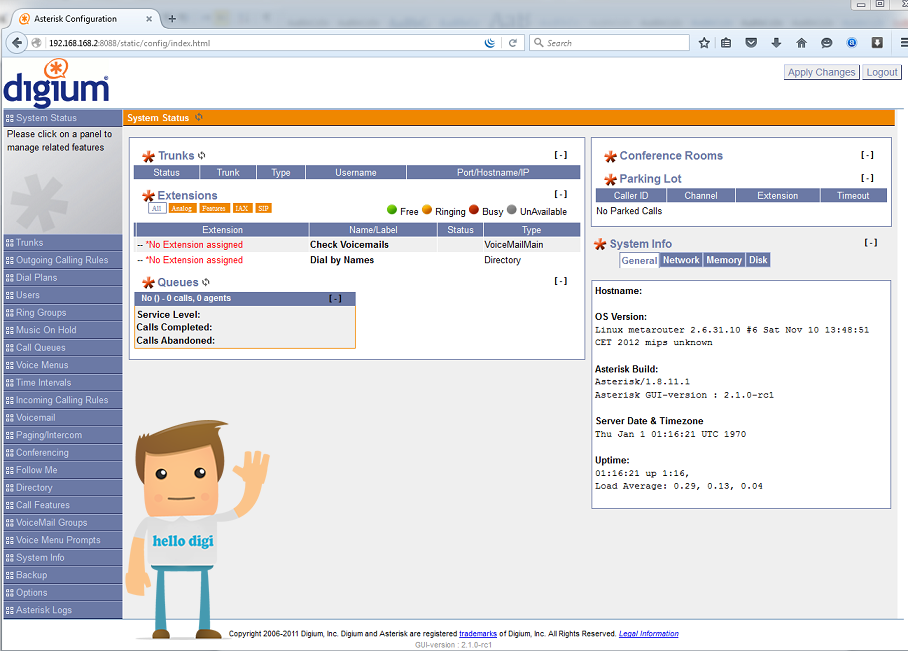
Task: Collapse the Extensions panel
Action: [561, 194]
